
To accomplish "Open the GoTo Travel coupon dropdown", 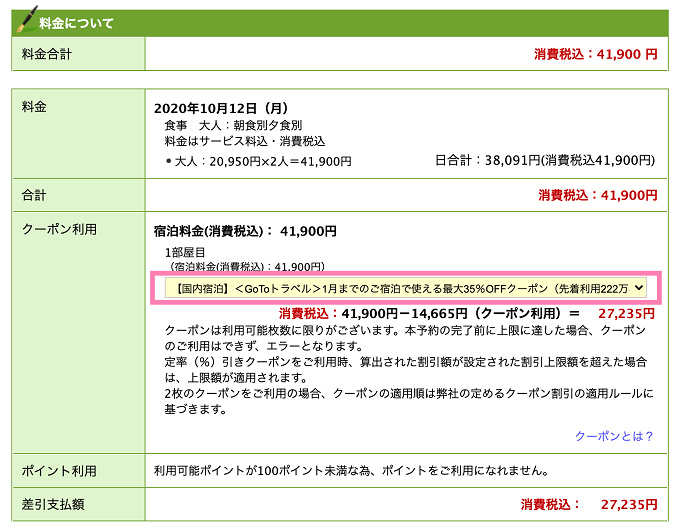I will tap(406, 288).
